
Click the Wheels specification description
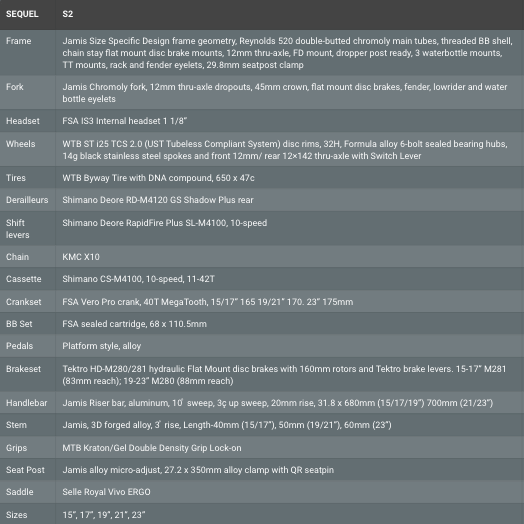285,150
